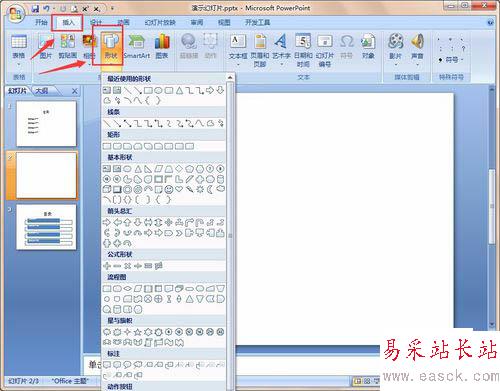Screen dimensions: 500x391
Task: Pick the heart shape in basic shapes
Action: pyautogui.click(x=179, y=189)
